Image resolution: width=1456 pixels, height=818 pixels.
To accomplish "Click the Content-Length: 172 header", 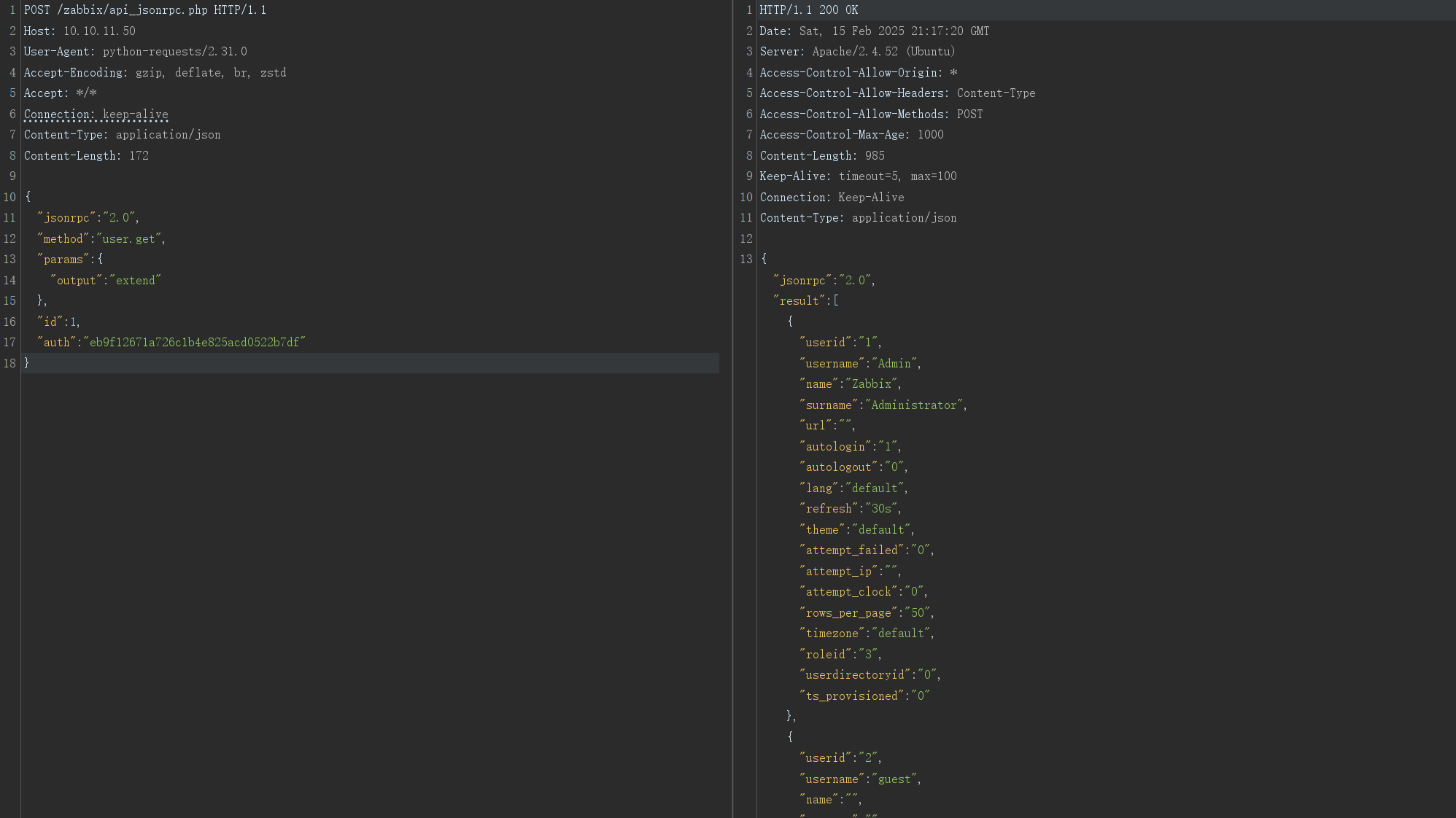I will coord(86,156).
